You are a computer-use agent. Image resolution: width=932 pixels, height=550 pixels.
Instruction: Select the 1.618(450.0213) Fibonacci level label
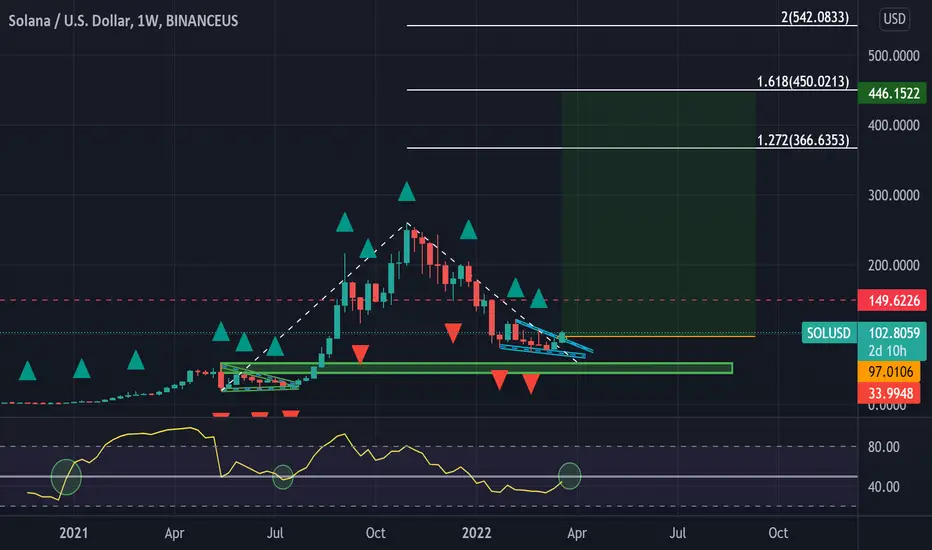803,81
